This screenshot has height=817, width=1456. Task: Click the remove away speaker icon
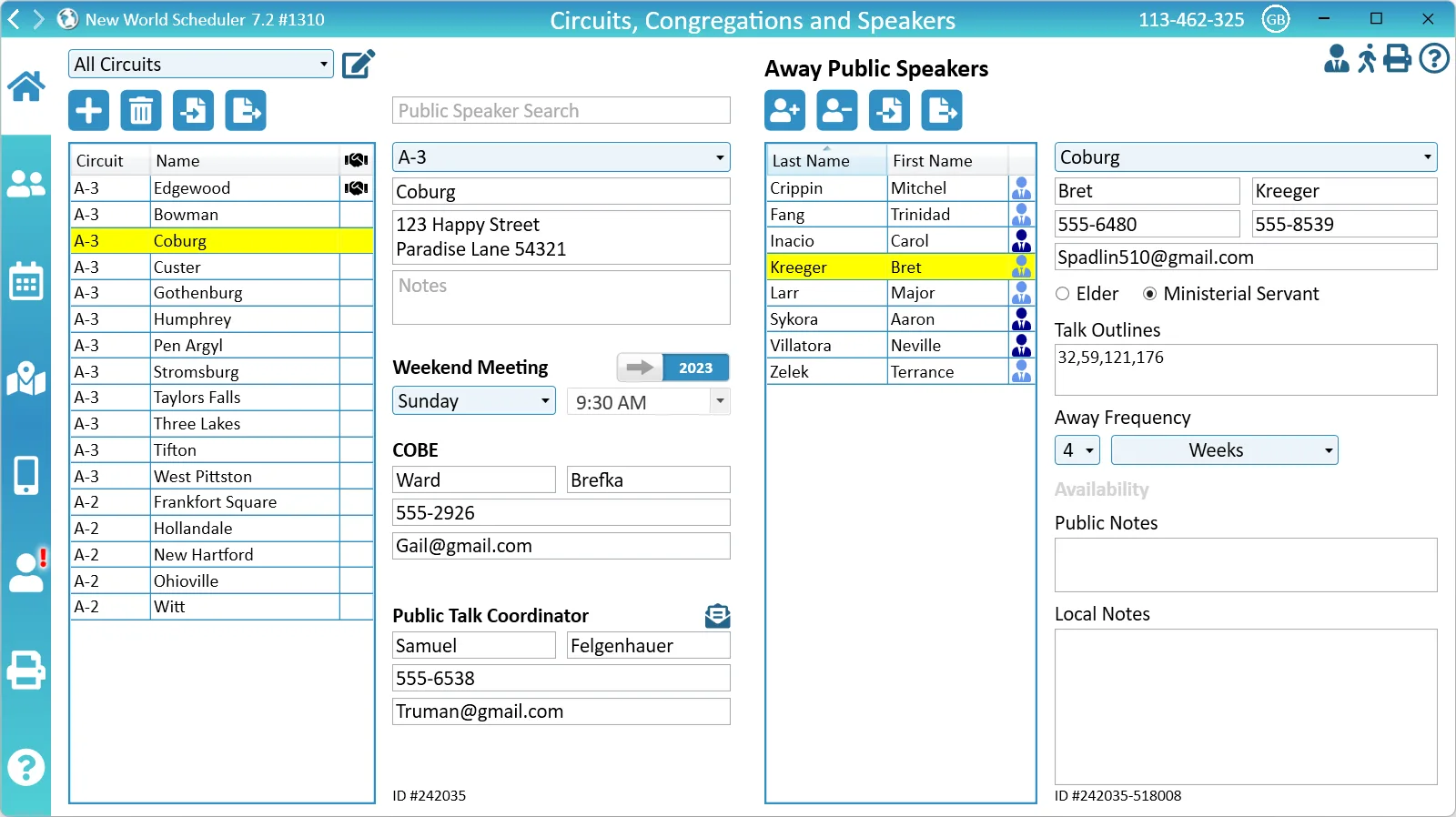836,111
